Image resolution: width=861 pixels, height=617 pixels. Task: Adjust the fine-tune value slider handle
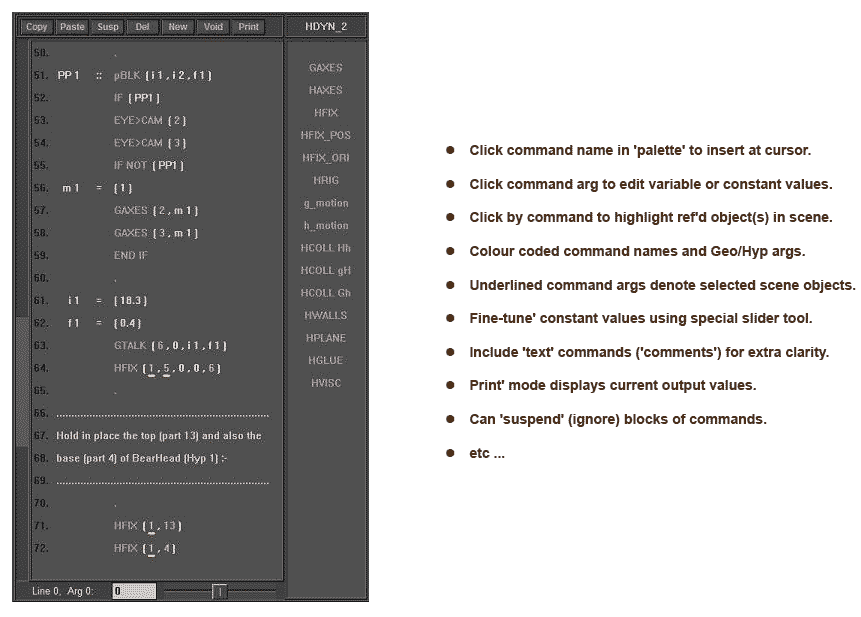pyautogui.click(x=220, y=591)
